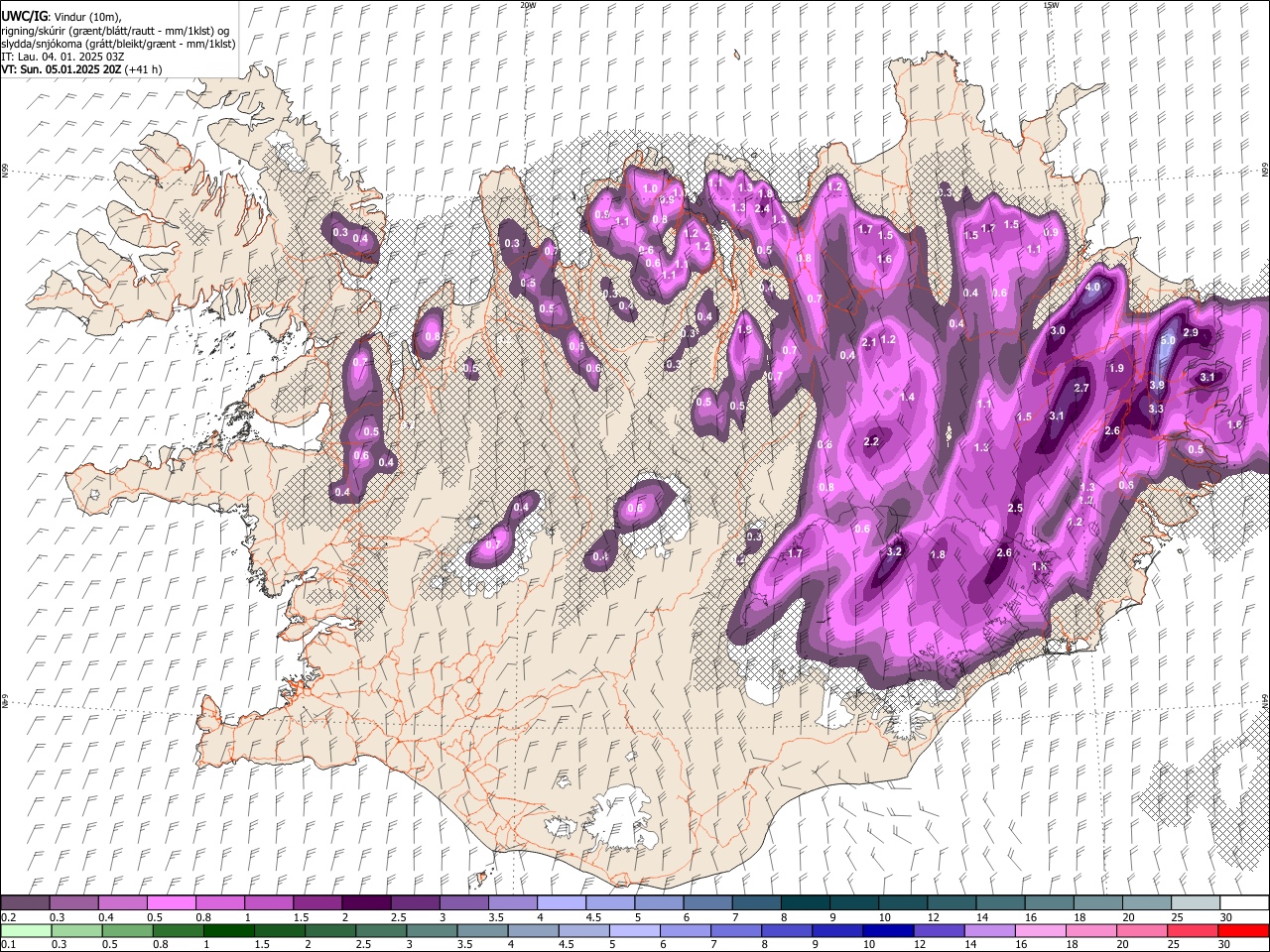Click the 2.2 precipitation value on map
The height and width of the screenshot is (952, 1270).
pyautogui.click(x=872, y=441)
